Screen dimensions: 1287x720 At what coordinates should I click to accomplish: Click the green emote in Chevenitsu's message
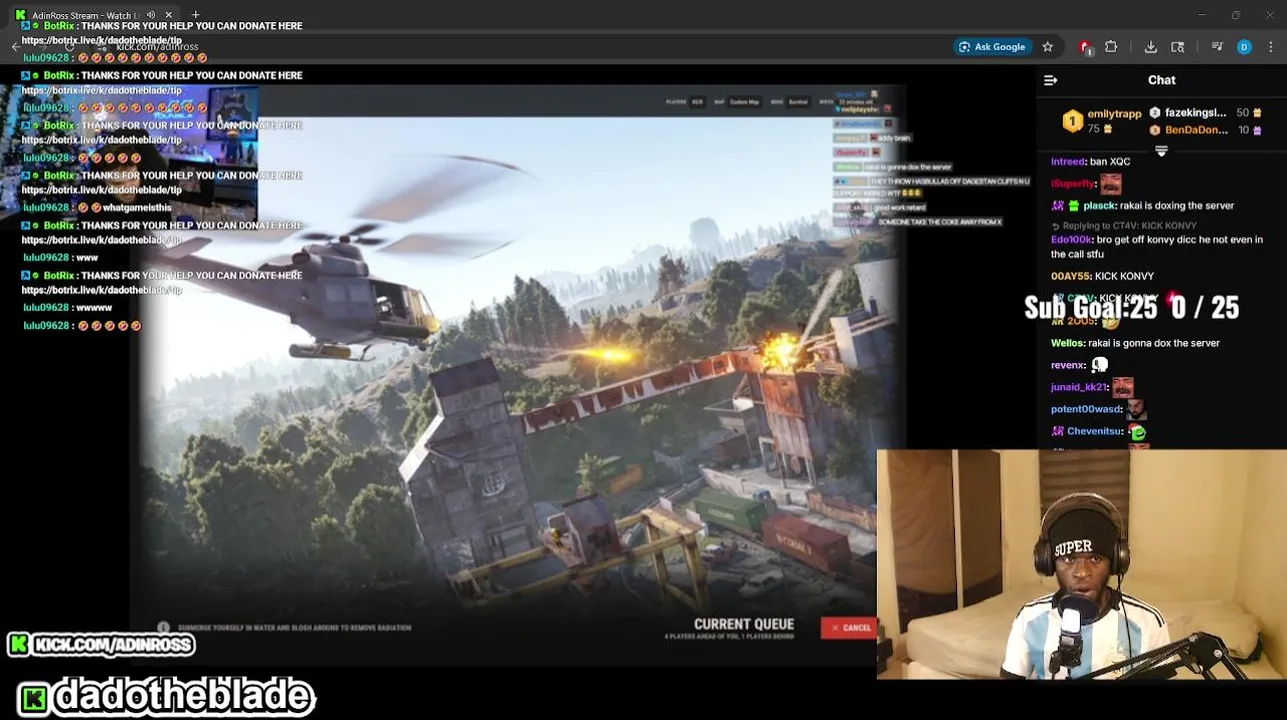point(1138,432)
